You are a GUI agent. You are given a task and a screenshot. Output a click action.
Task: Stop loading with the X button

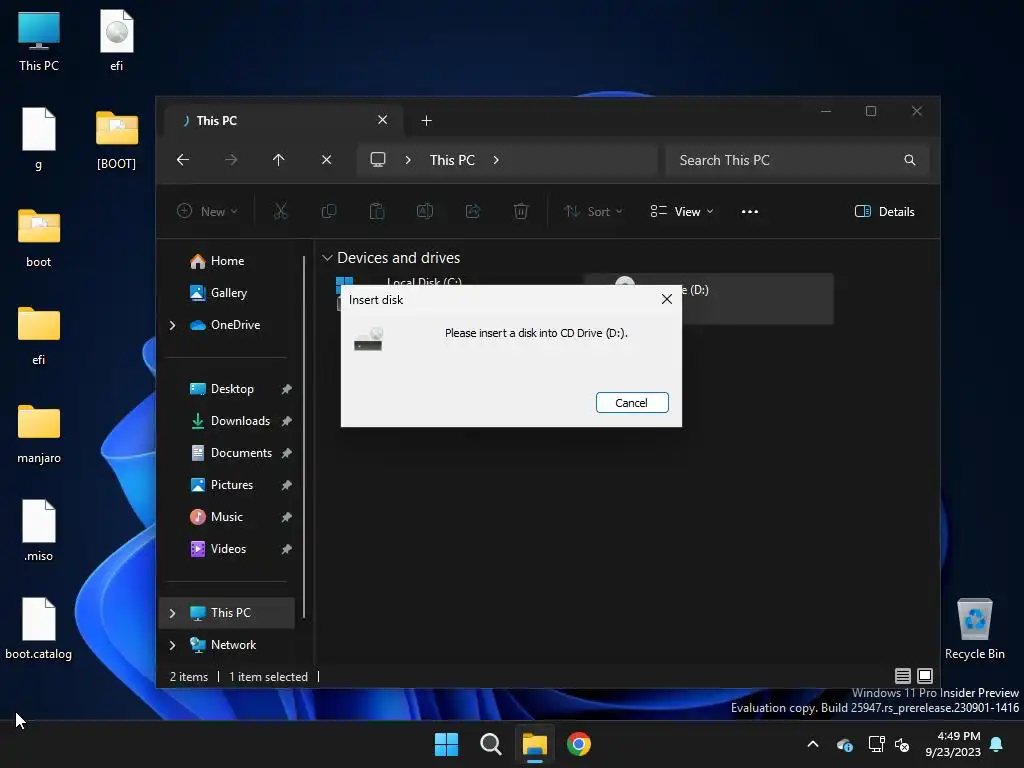click(x=327, y=160)
